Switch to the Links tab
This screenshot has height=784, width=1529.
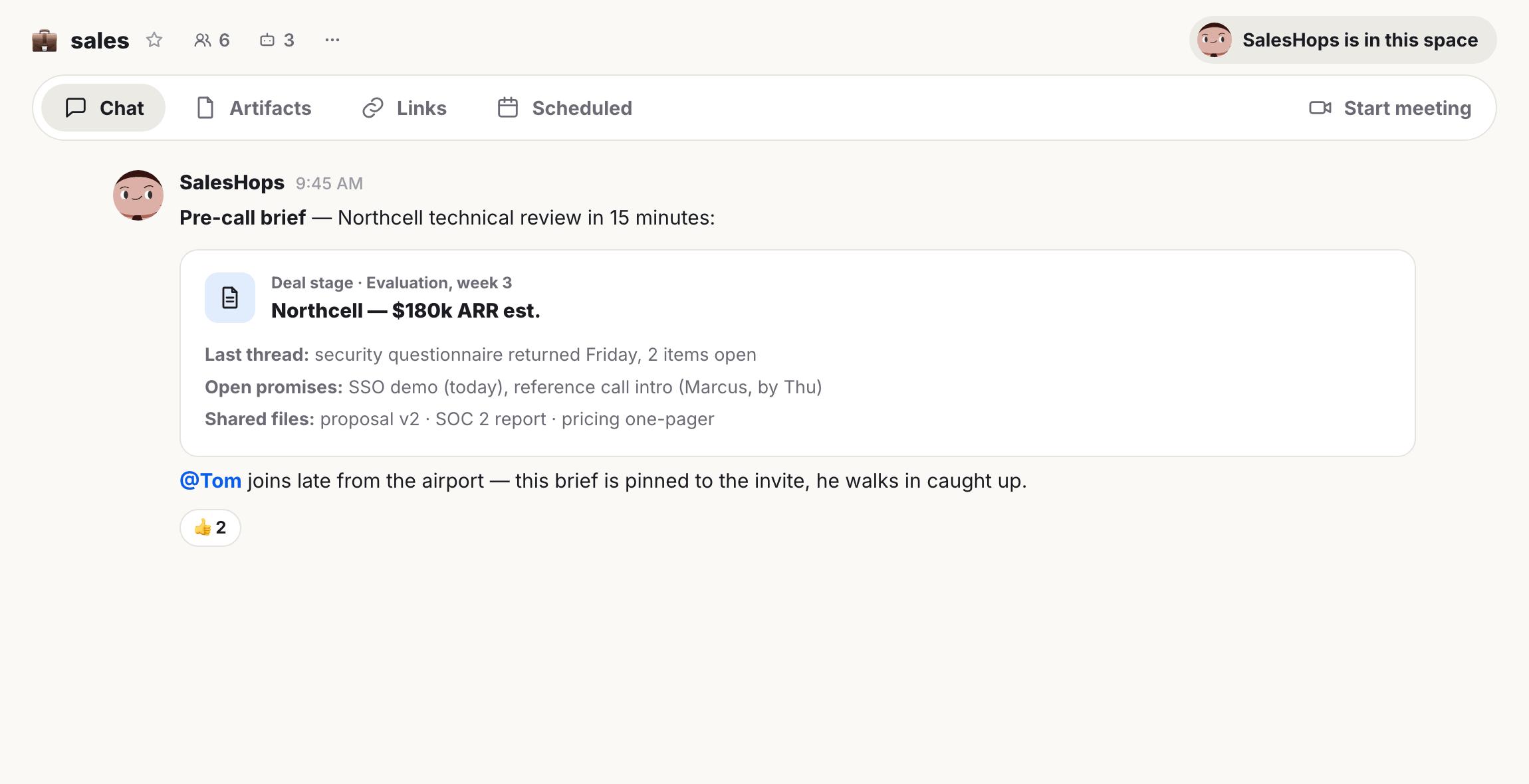pos(404,108)
